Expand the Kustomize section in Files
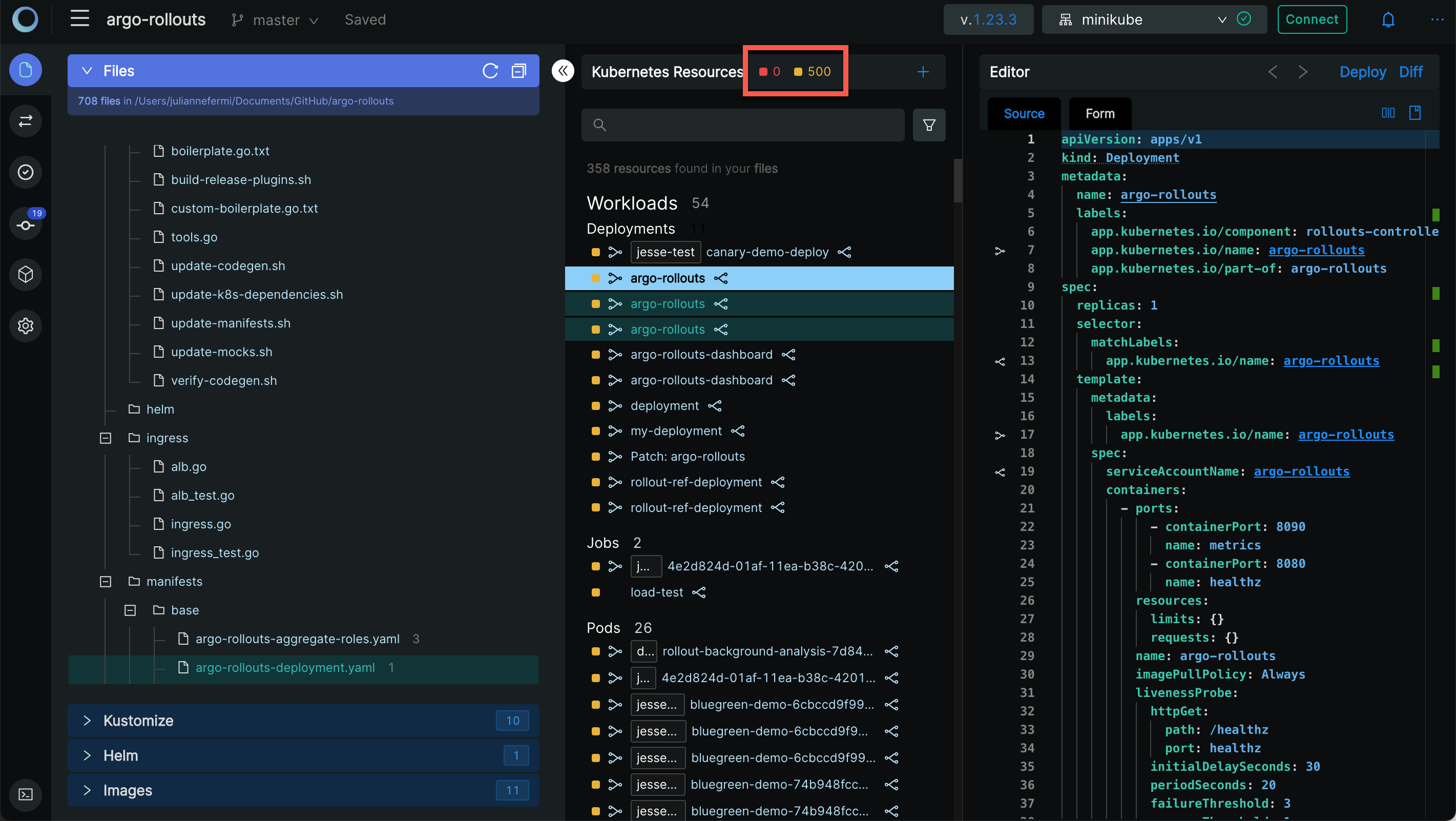Viewport: 1456px width, 821px height. click(x=88, y=720)
